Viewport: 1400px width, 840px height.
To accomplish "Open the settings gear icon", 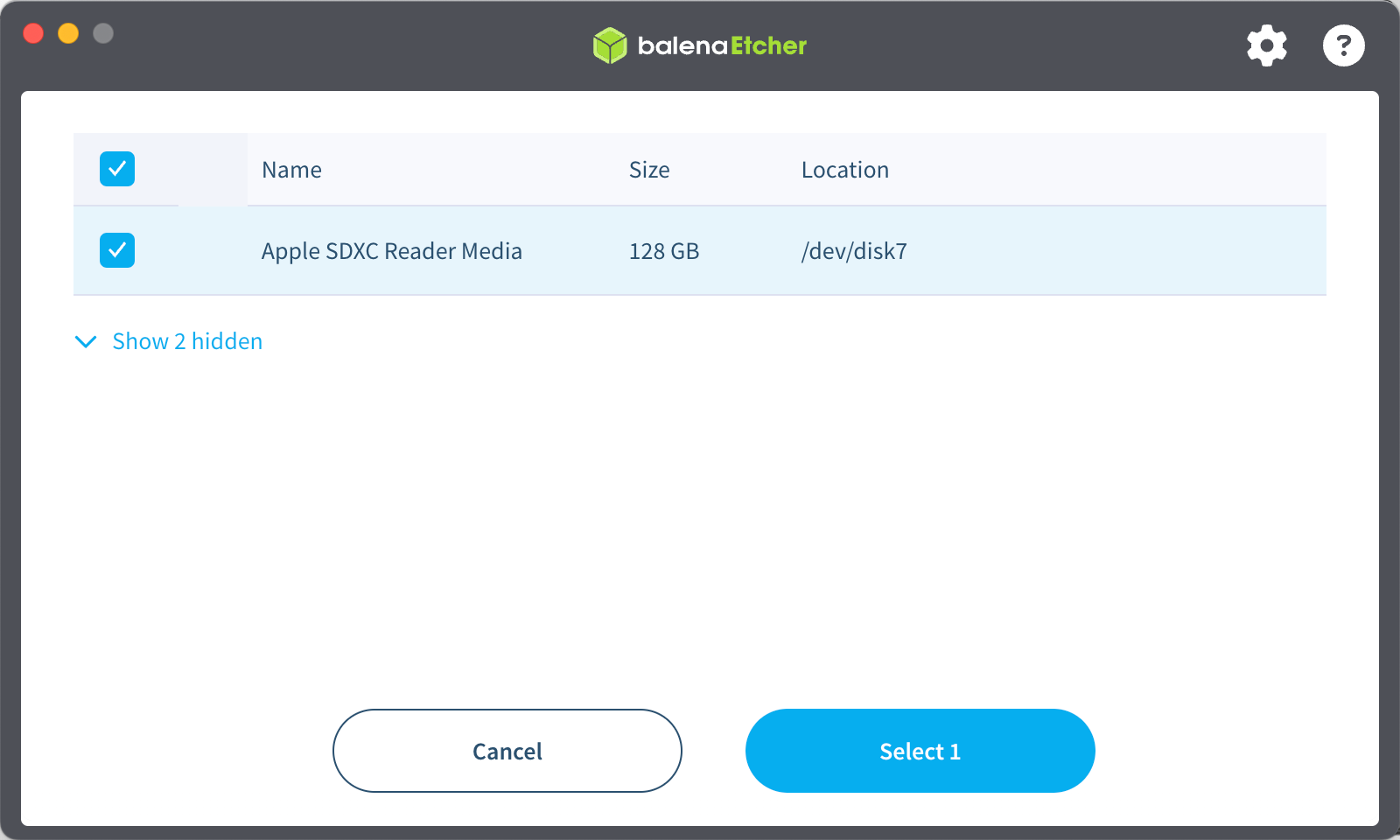I will click(1267, 45).
